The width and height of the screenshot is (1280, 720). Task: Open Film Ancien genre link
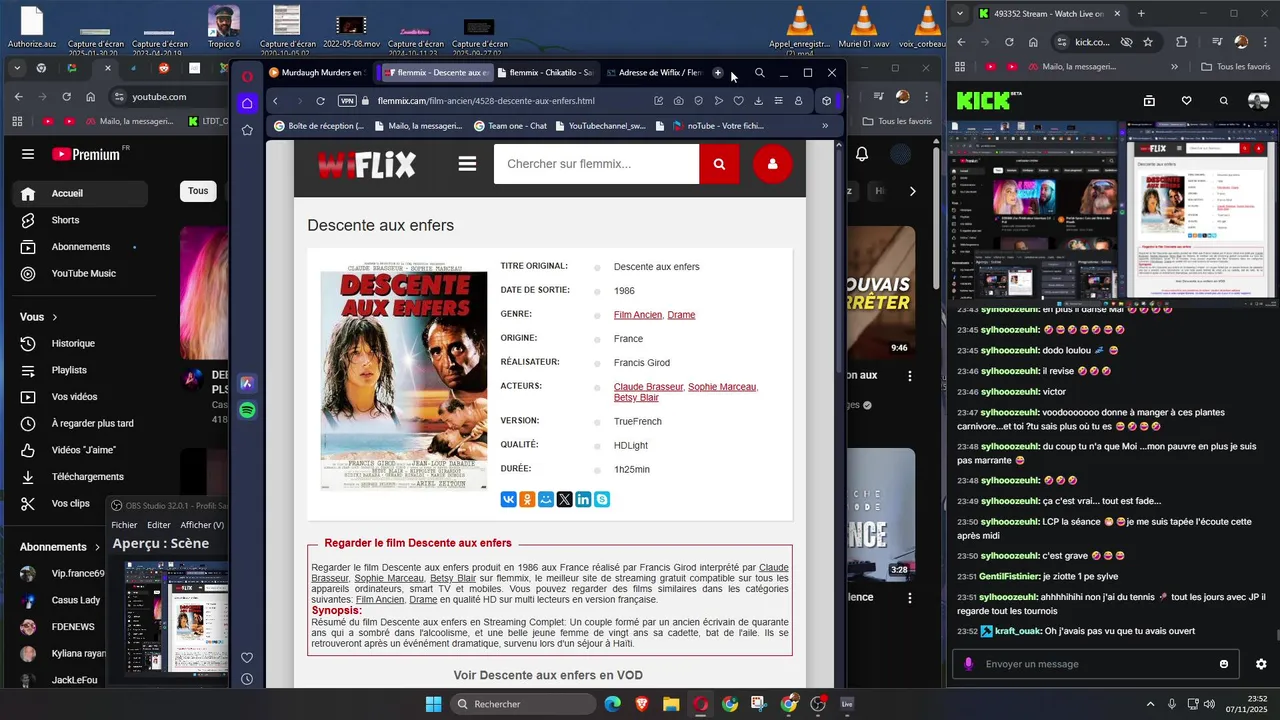click(x=638, y=315)
